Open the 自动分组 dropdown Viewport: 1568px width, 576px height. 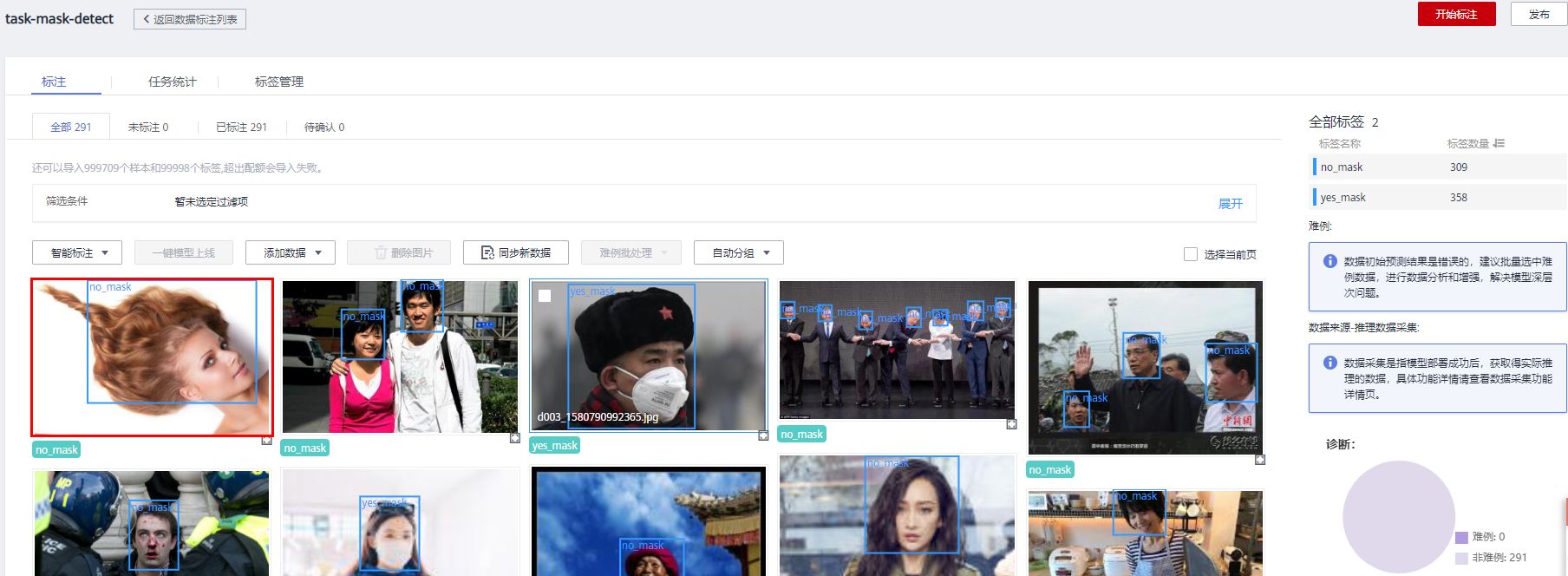tap(739, 252)
